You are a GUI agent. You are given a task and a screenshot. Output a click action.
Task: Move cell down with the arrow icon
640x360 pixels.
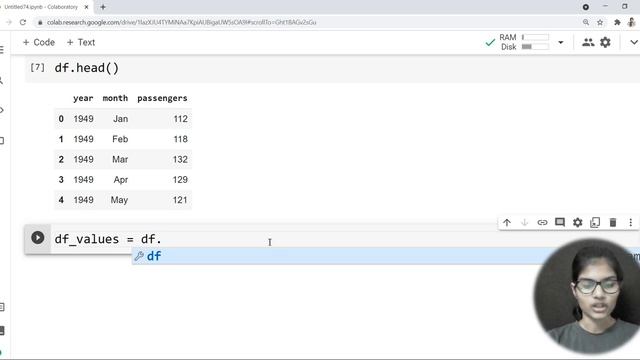[x=524, y=222]
